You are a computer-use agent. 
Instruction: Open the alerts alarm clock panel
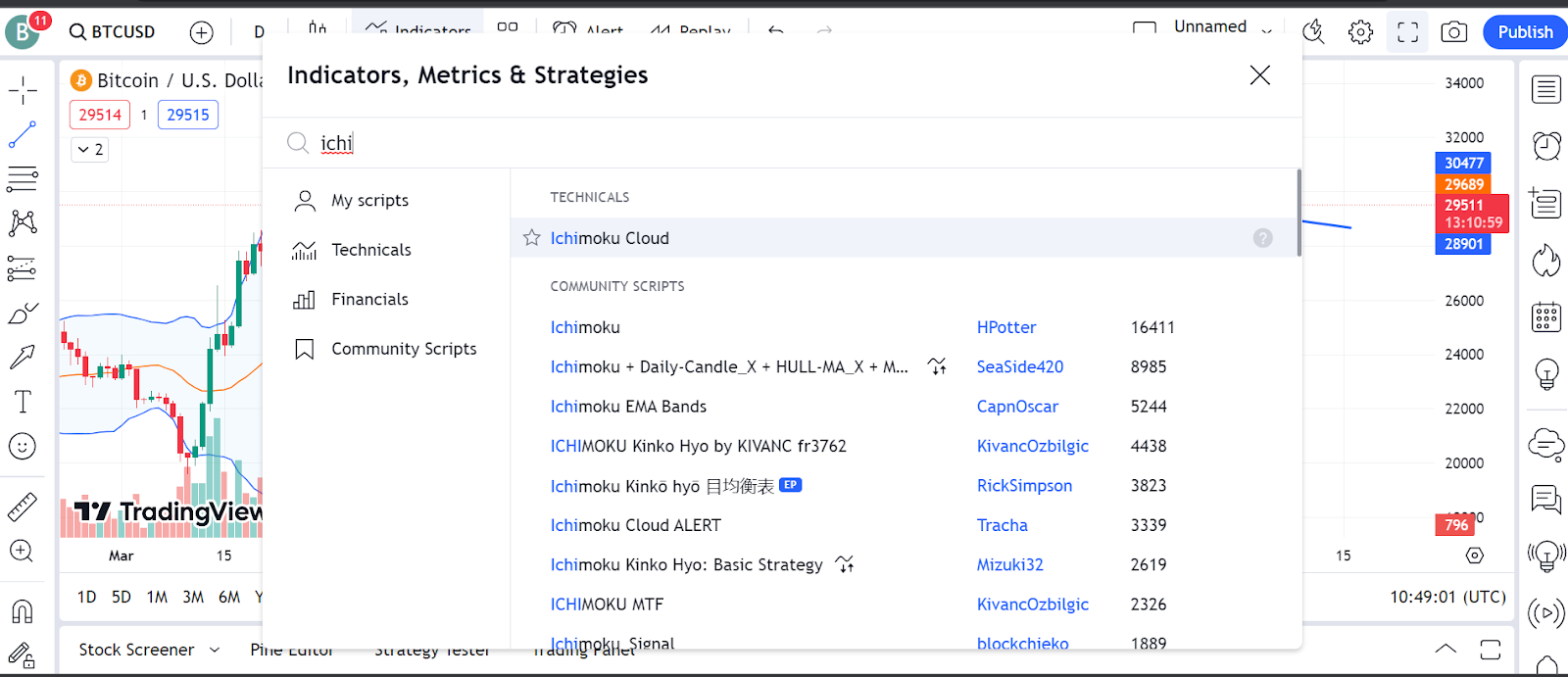click(1546, 146)
